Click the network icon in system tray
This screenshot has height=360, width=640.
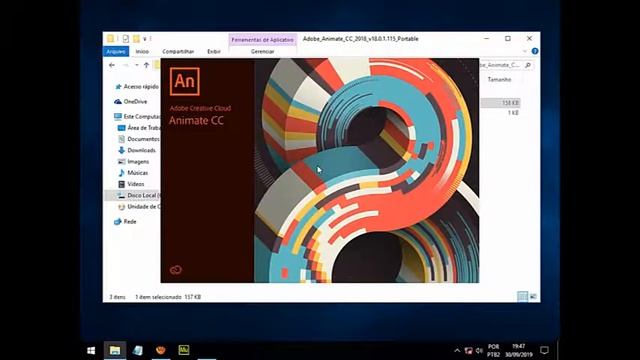[x=469, y=351]
